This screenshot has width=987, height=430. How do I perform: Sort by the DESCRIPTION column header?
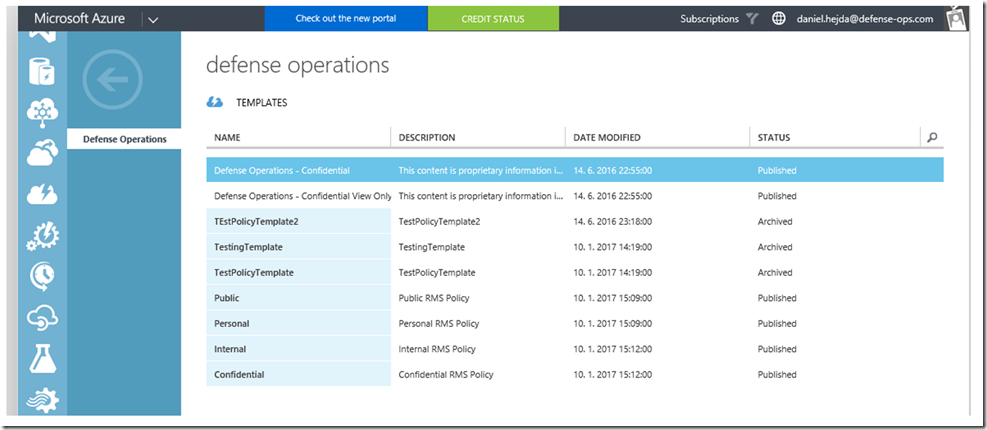click(427, 137)
